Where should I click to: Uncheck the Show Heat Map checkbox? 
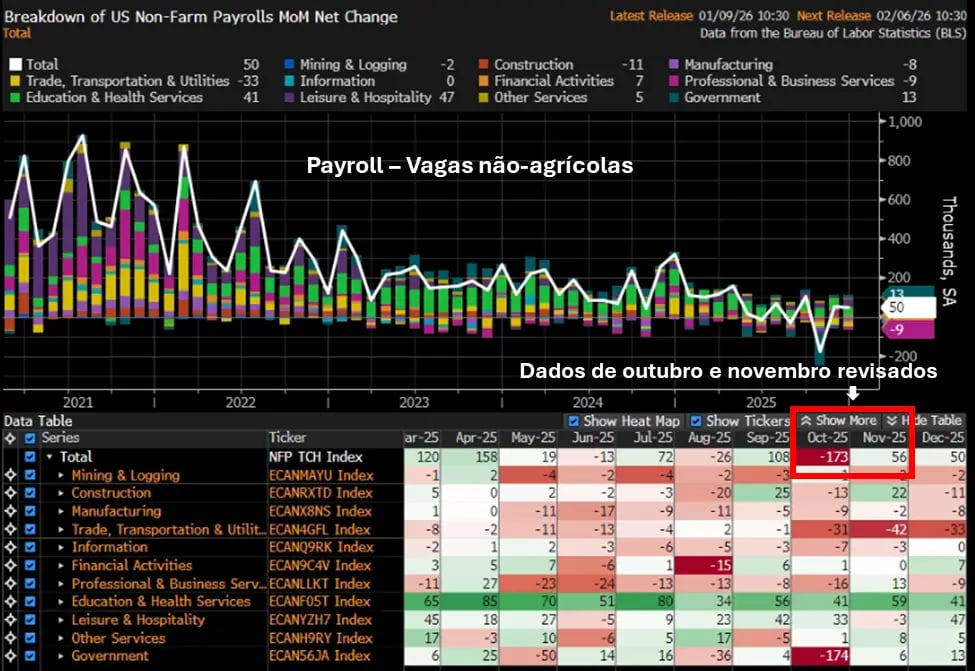(573, 421)
